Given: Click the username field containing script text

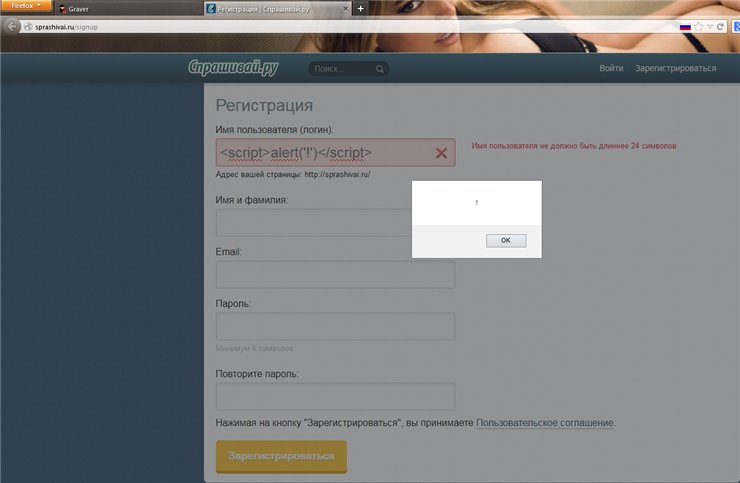Looking at the screenshot, I should pos(336,153).
